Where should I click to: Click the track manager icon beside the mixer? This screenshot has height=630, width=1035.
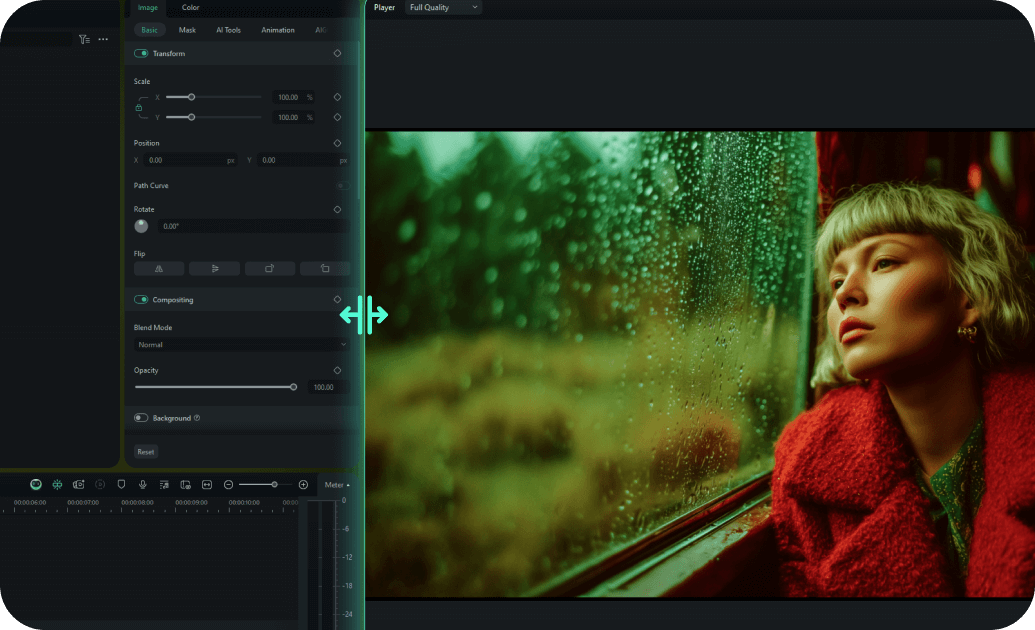(x=185, y=485)
